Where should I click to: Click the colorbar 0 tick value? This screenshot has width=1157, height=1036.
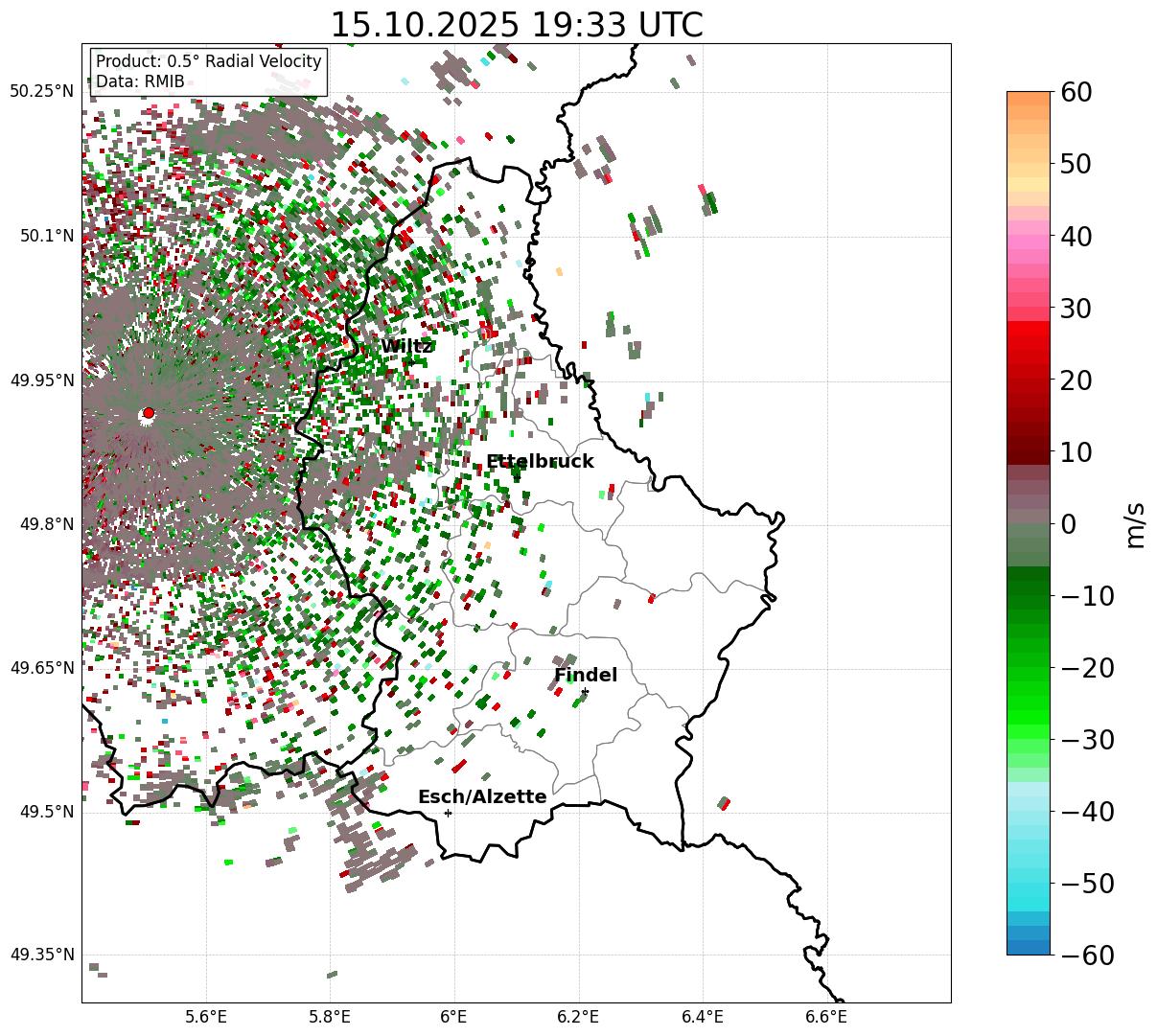tap(1068, 523)
